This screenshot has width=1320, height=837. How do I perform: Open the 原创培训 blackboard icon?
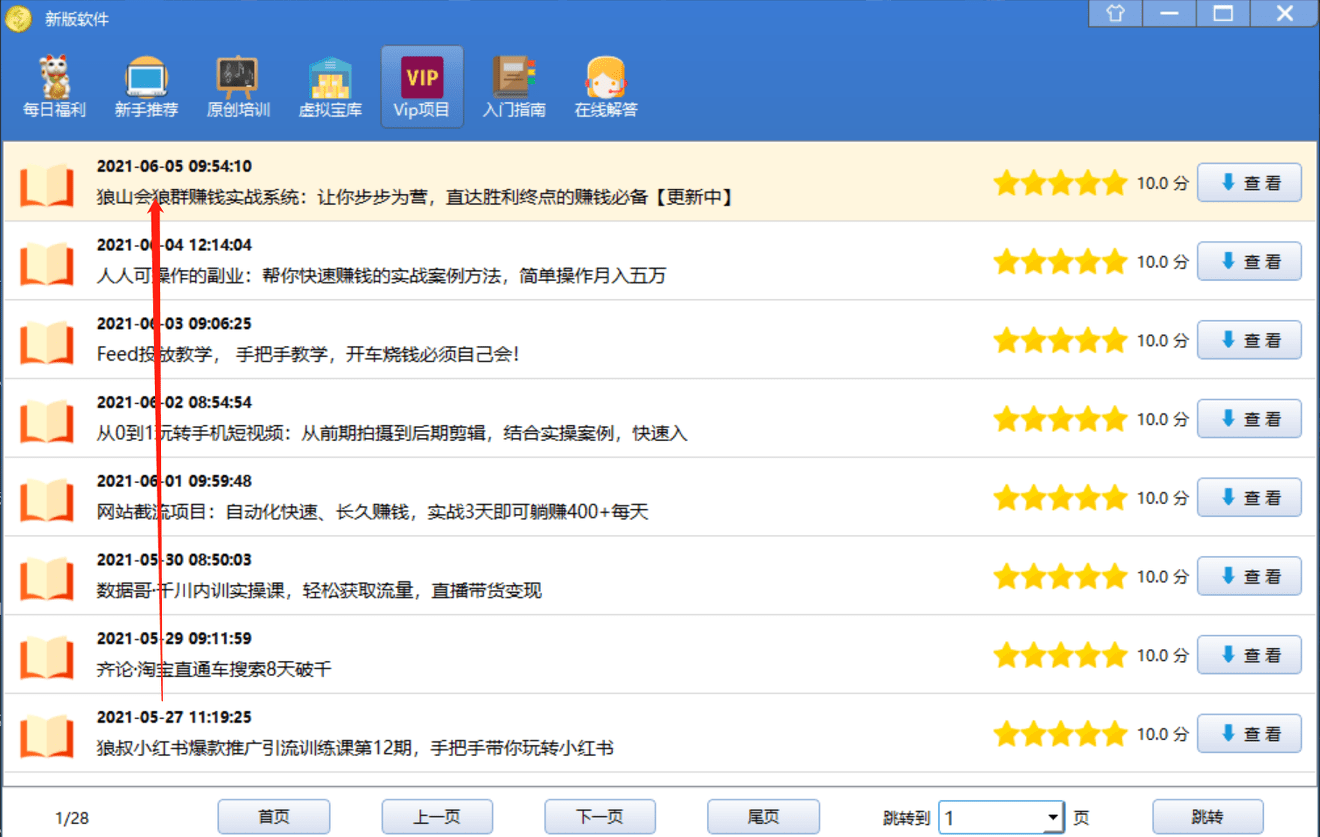238,77
